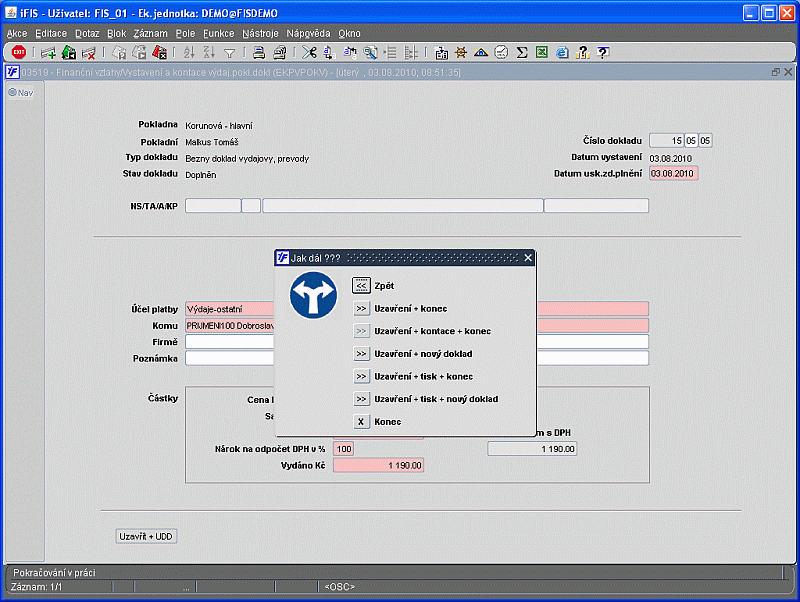
Task: Click the delete record icon with red X
Action: click(x=89, y=52)
